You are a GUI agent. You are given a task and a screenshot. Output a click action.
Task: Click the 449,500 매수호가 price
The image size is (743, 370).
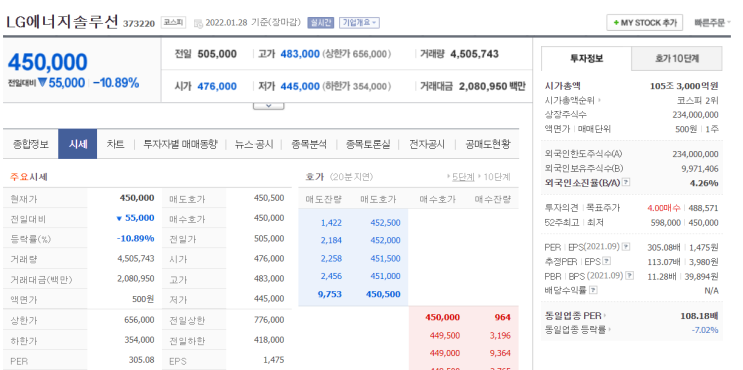tap(445, 335)
